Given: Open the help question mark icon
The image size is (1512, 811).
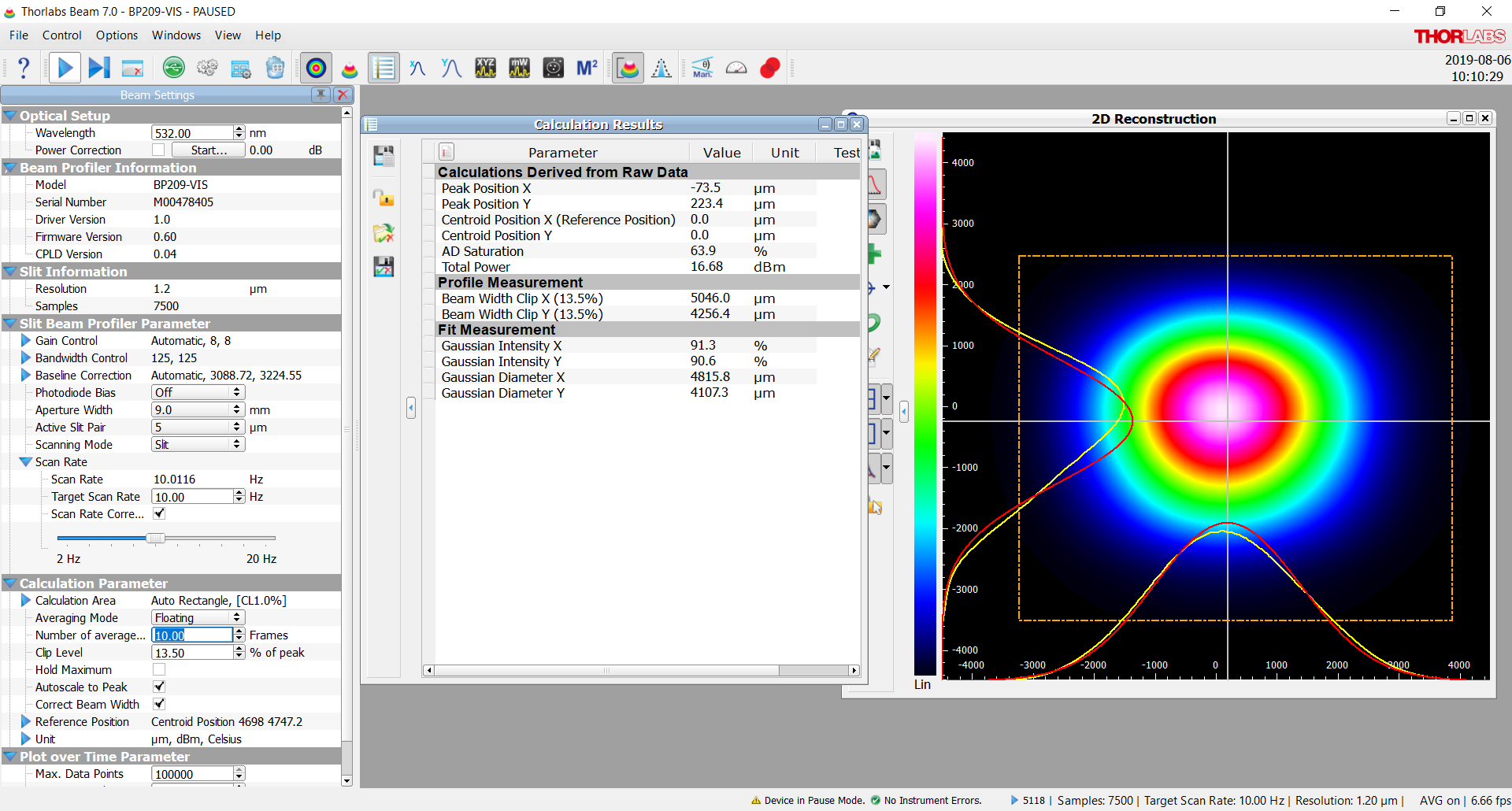Looking at the screenshot, I should pyautogui.click(x=24, y=69).
